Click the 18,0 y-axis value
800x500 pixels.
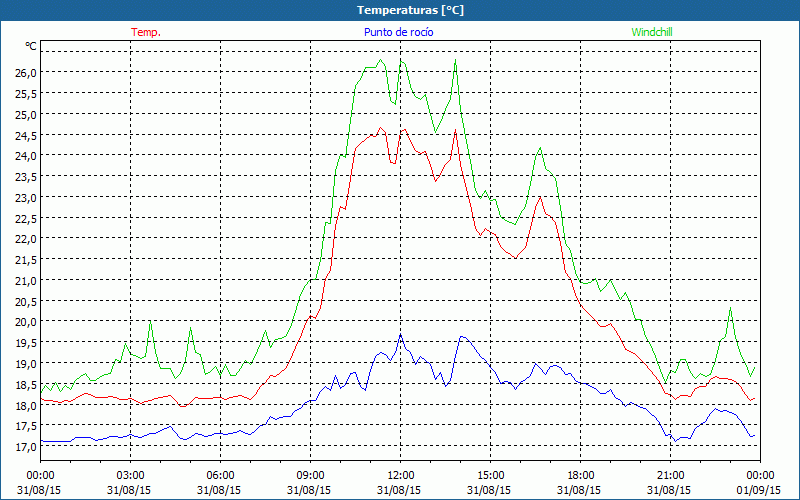(26, 406)
